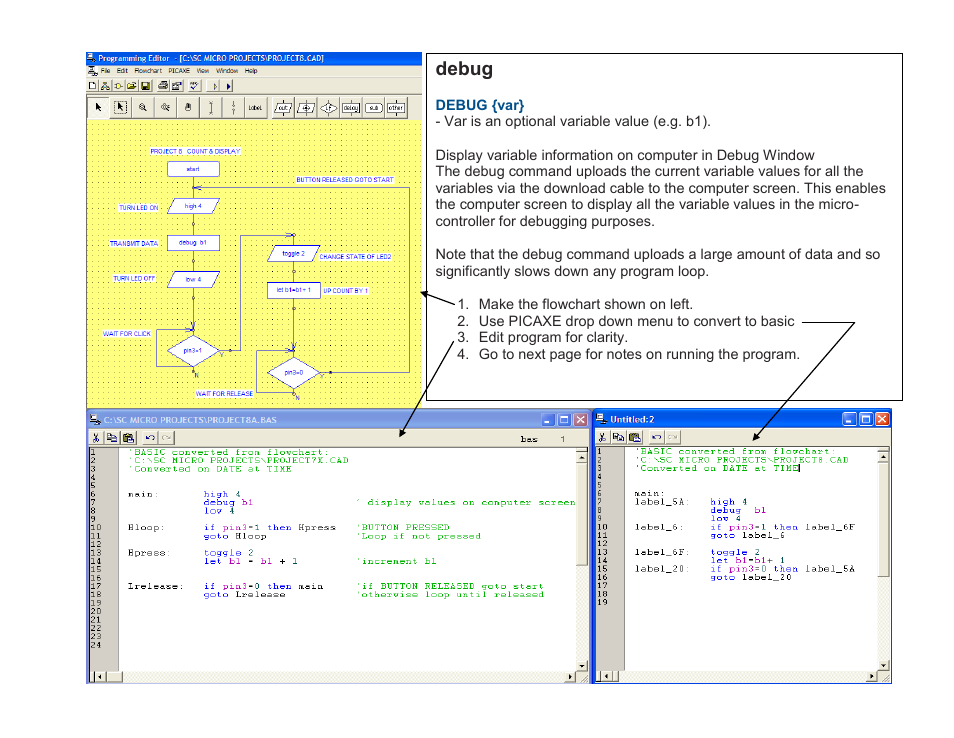Select the 'other' block tool

pyautogui.click(x=396, y=108)
